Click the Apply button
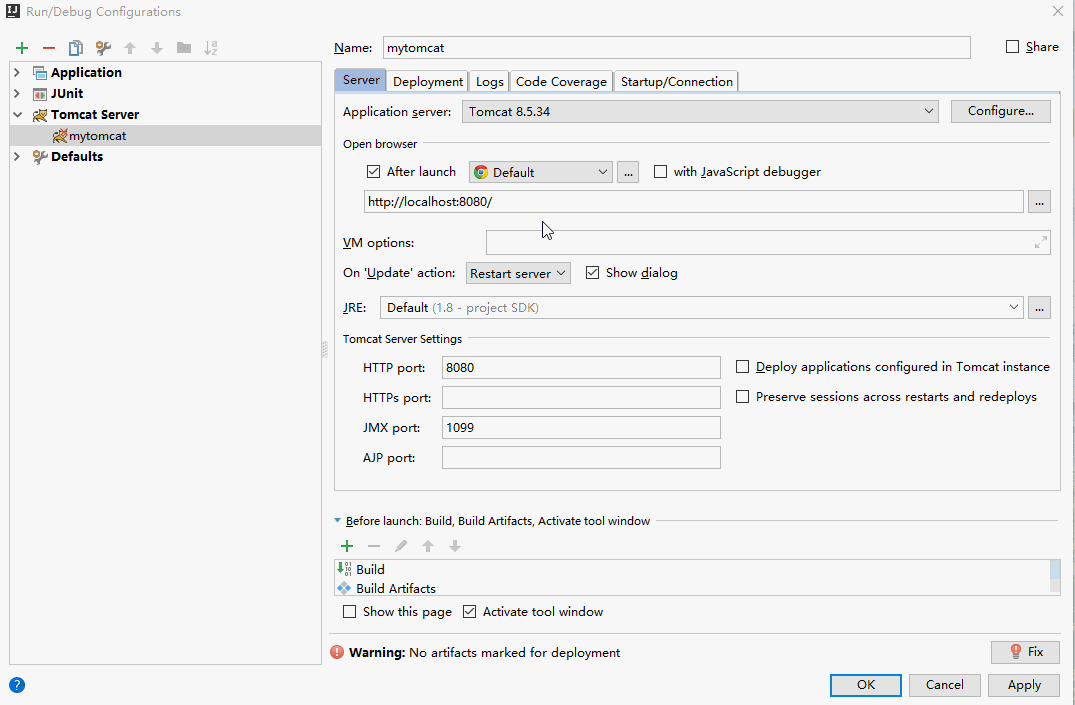1075x705 pixels. pos(1024,684)
